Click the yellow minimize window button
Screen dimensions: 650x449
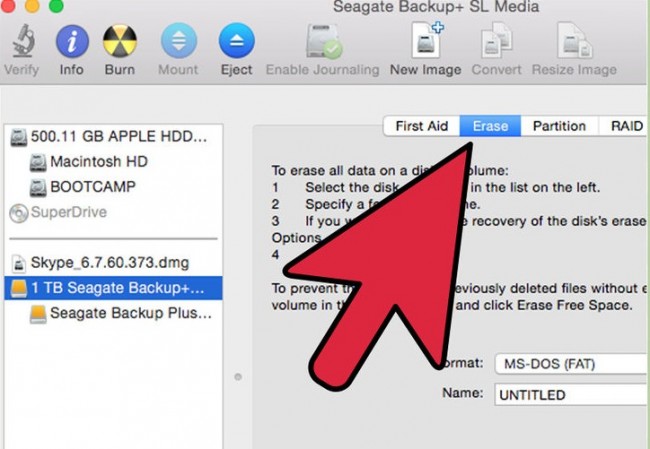click(x=32, y=5)
